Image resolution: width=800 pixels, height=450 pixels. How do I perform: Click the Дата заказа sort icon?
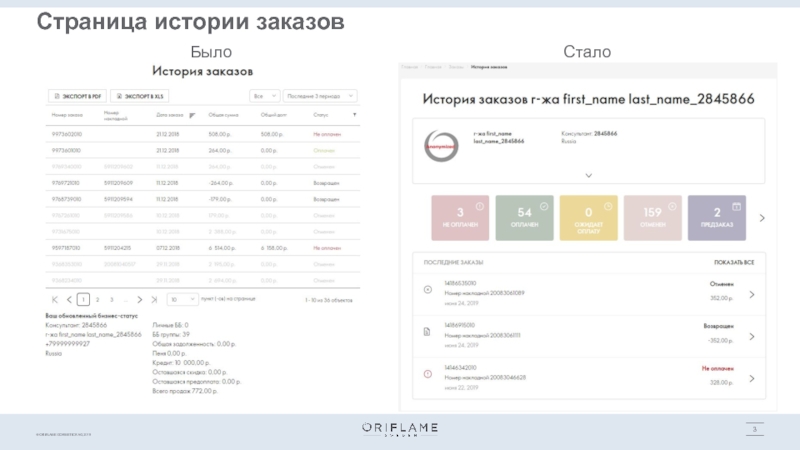click(x=192, y=115)
